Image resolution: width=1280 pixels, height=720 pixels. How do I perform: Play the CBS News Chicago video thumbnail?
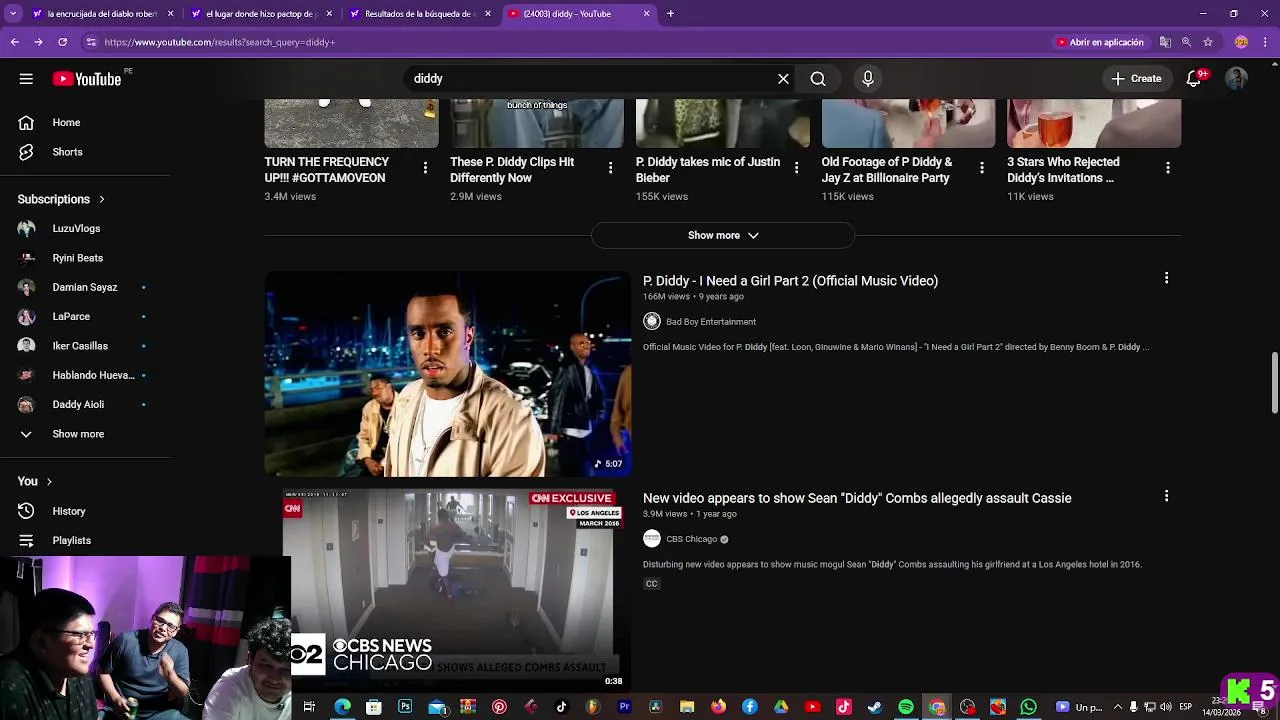[x=448, y=589]
